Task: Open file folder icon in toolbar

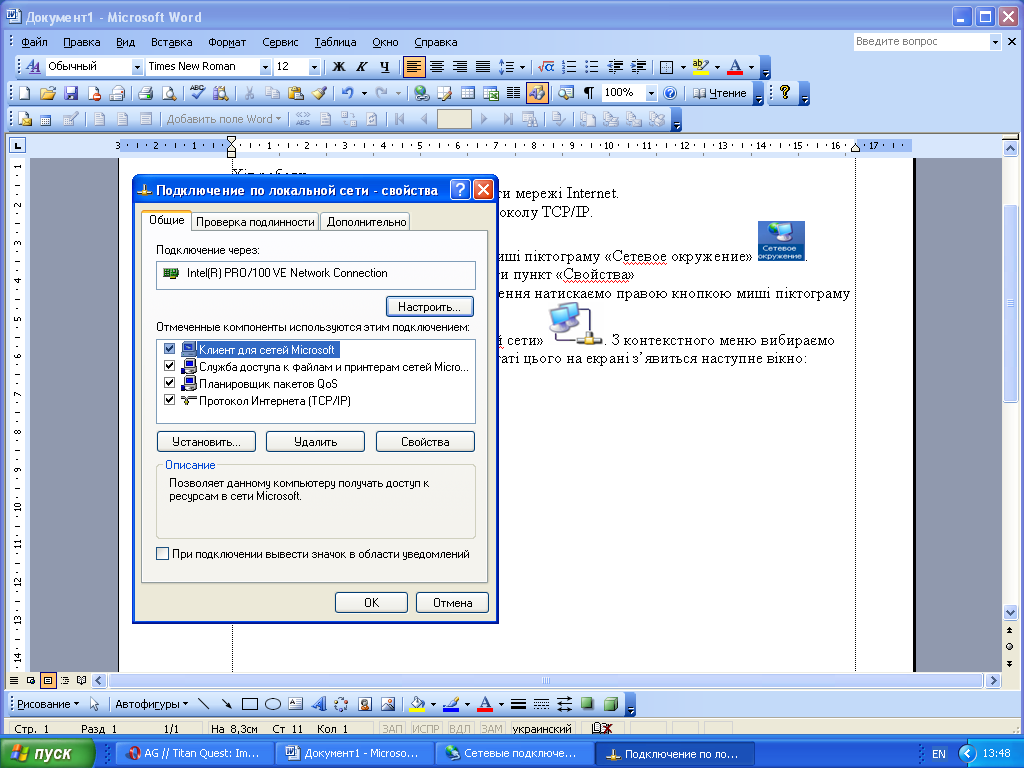Action: point(48,93)
